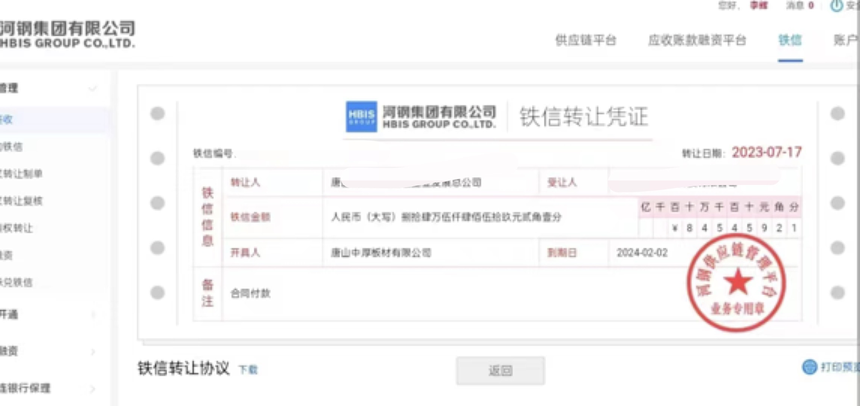Click the HBIS blue logo on the certificate
Screen dimensions: 860x406
coord(361,116)
